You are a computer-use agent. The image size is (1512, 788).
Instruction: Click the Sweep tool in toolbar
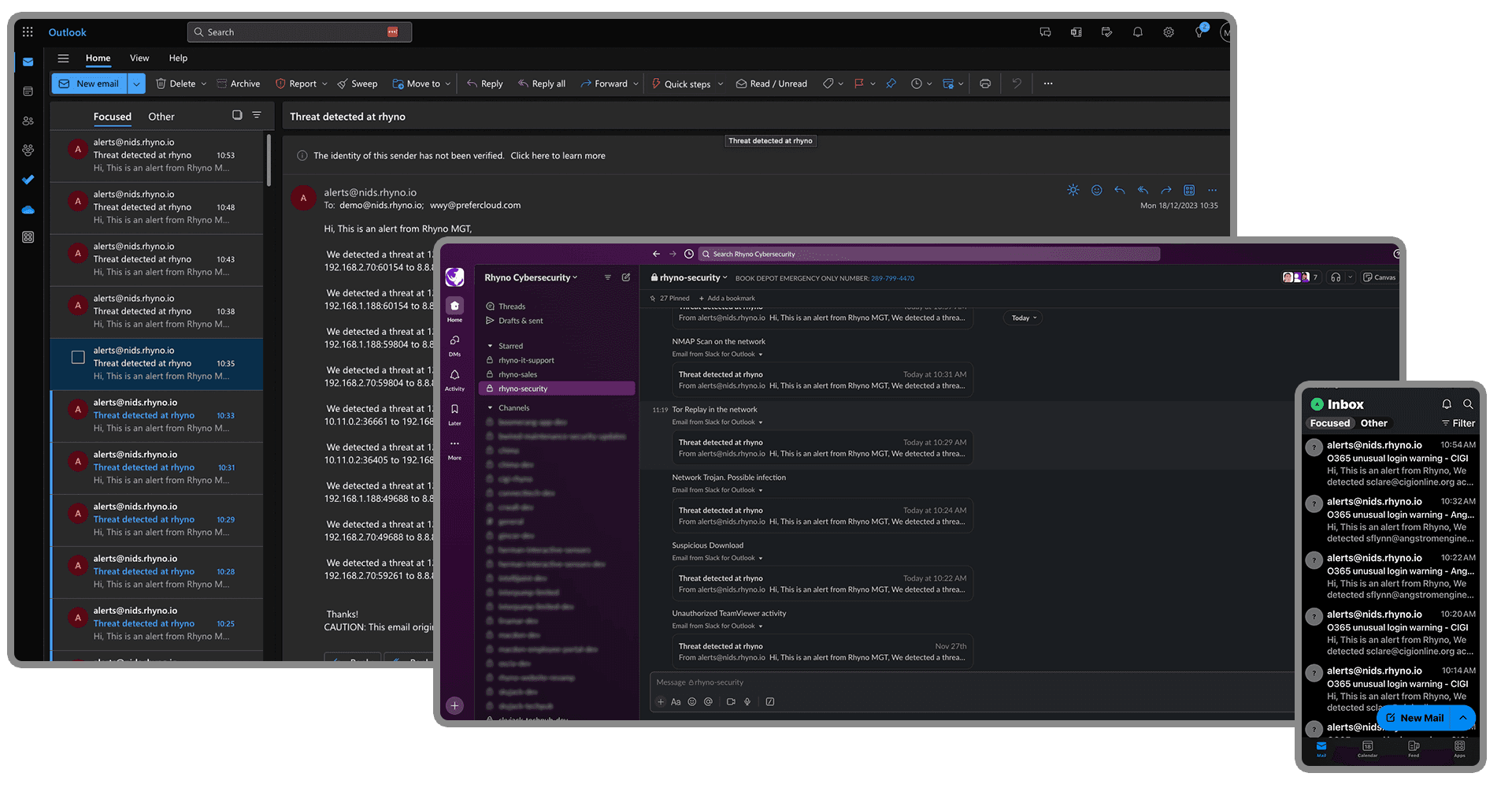click(357, 84)
